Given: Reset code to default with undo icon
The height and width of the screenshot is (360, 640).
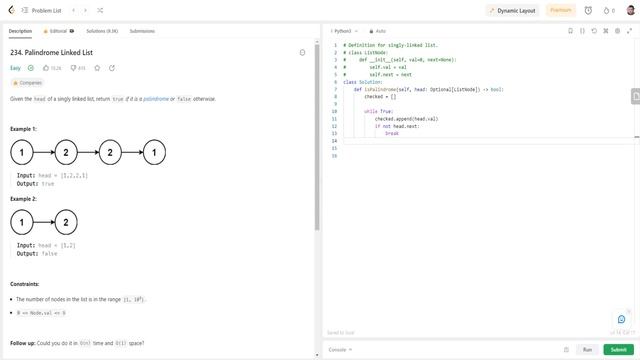Looking at the screenshot, I should (x=594, y=31).
